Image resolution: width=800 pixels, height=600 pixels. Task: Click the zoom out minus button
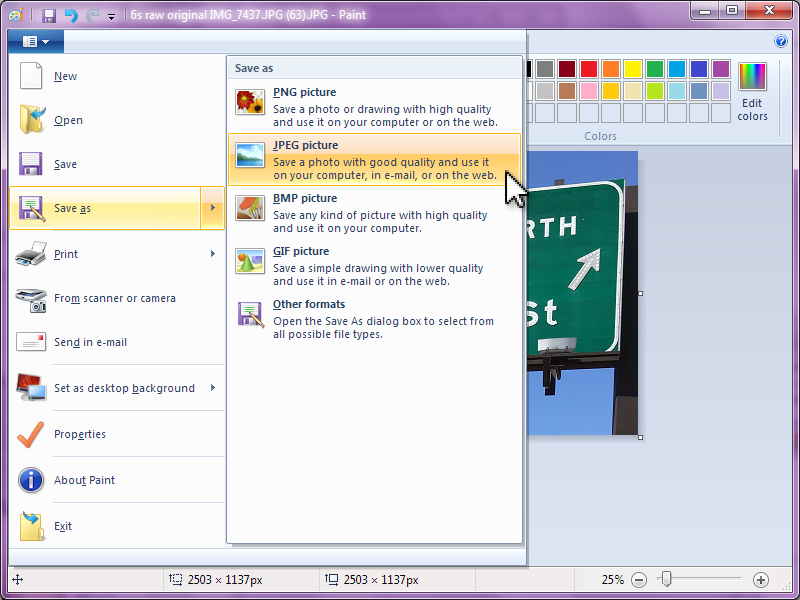click(639, 580)
